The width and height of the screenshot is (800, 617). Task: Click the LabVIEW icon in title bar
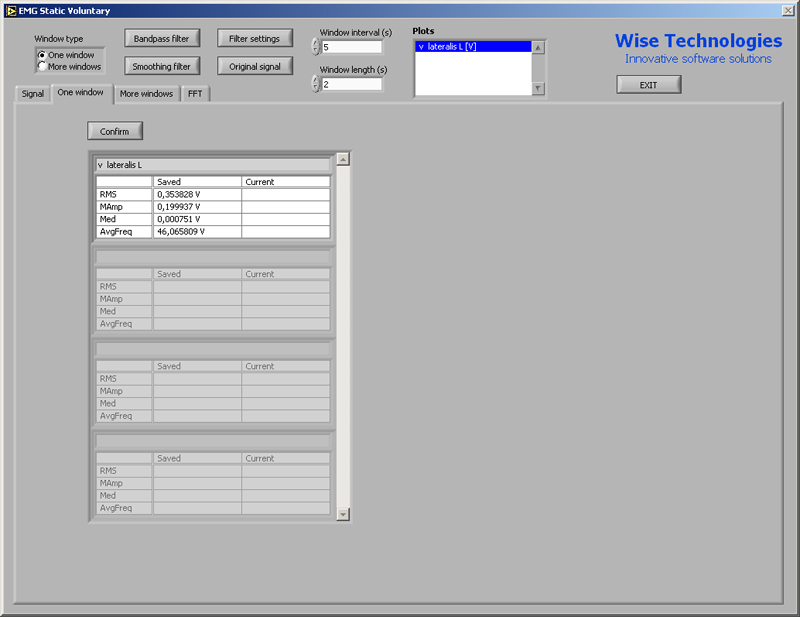point(11,11)
